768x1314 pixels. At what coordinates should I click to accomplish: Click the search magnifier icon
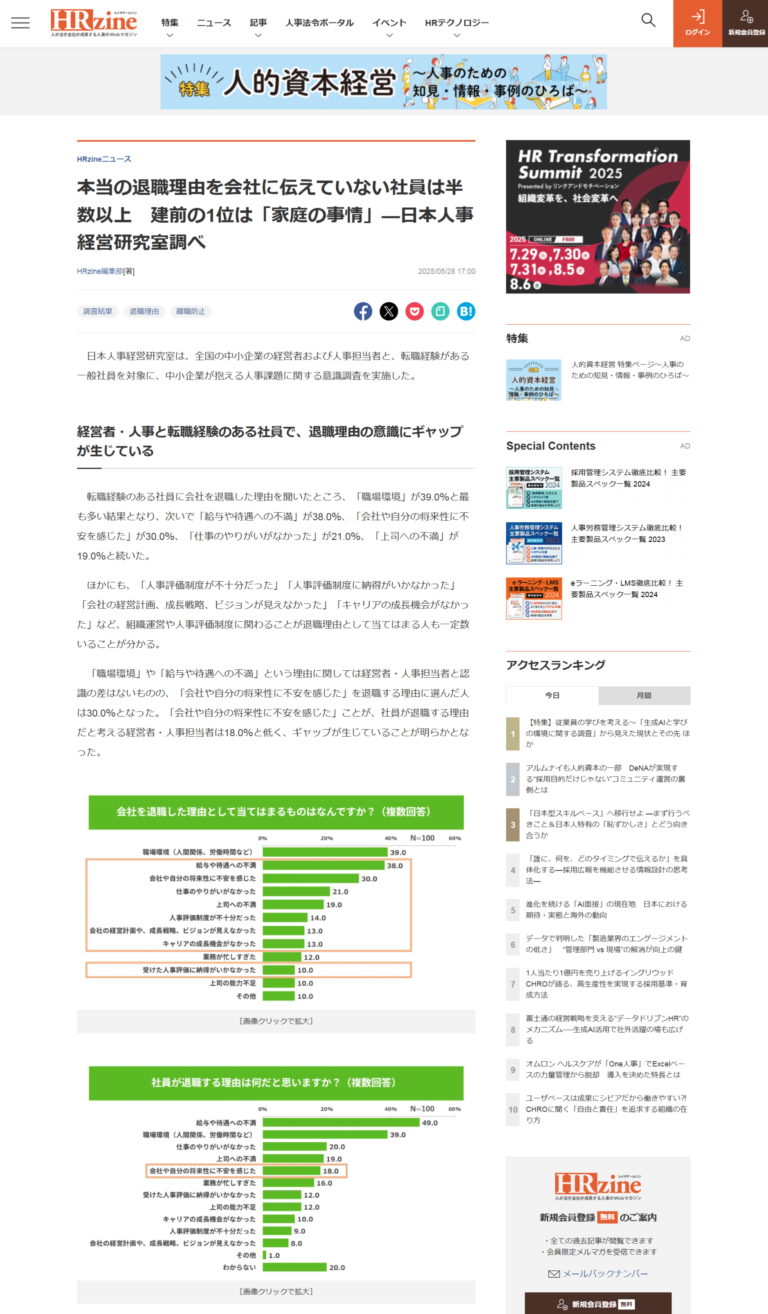tap(648, 20)
